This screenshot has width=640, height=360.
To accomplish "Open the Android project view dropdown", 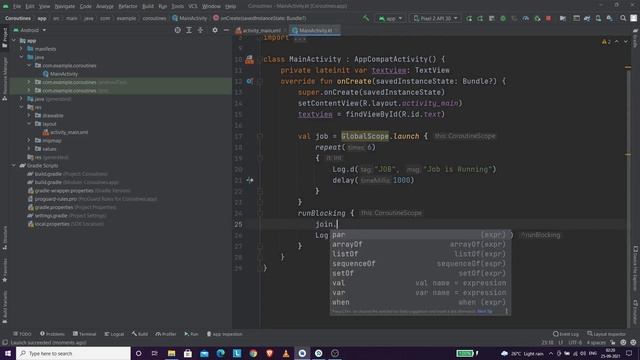I will (30, 30).
